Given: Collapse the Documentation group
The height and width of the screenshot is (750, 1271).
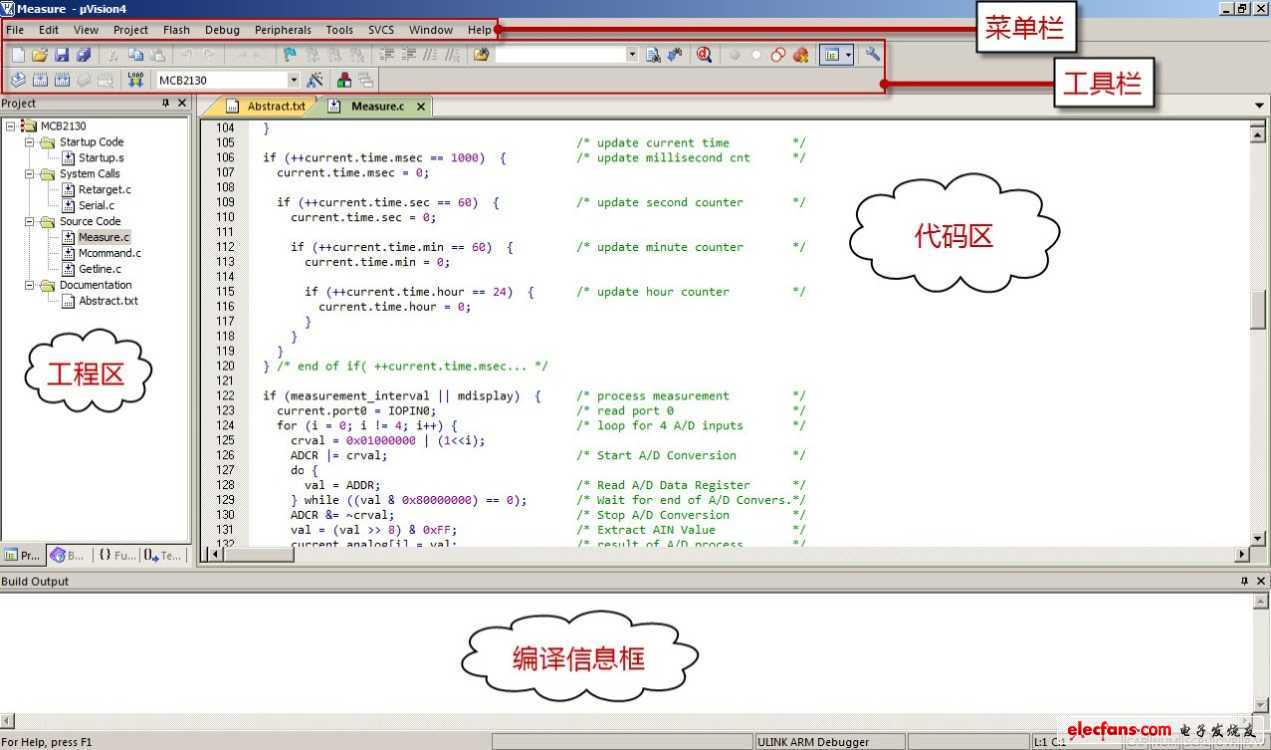Looking at the screenshot, I should [x=30, y=285].
